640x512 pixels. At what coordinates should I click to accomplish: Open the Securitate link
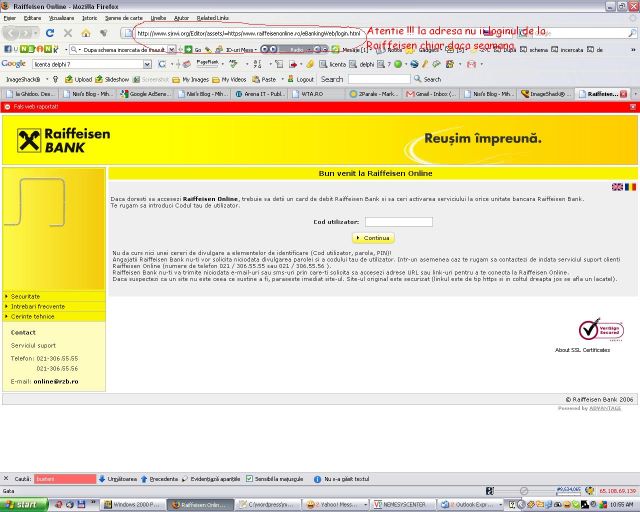tap(25, 296)
